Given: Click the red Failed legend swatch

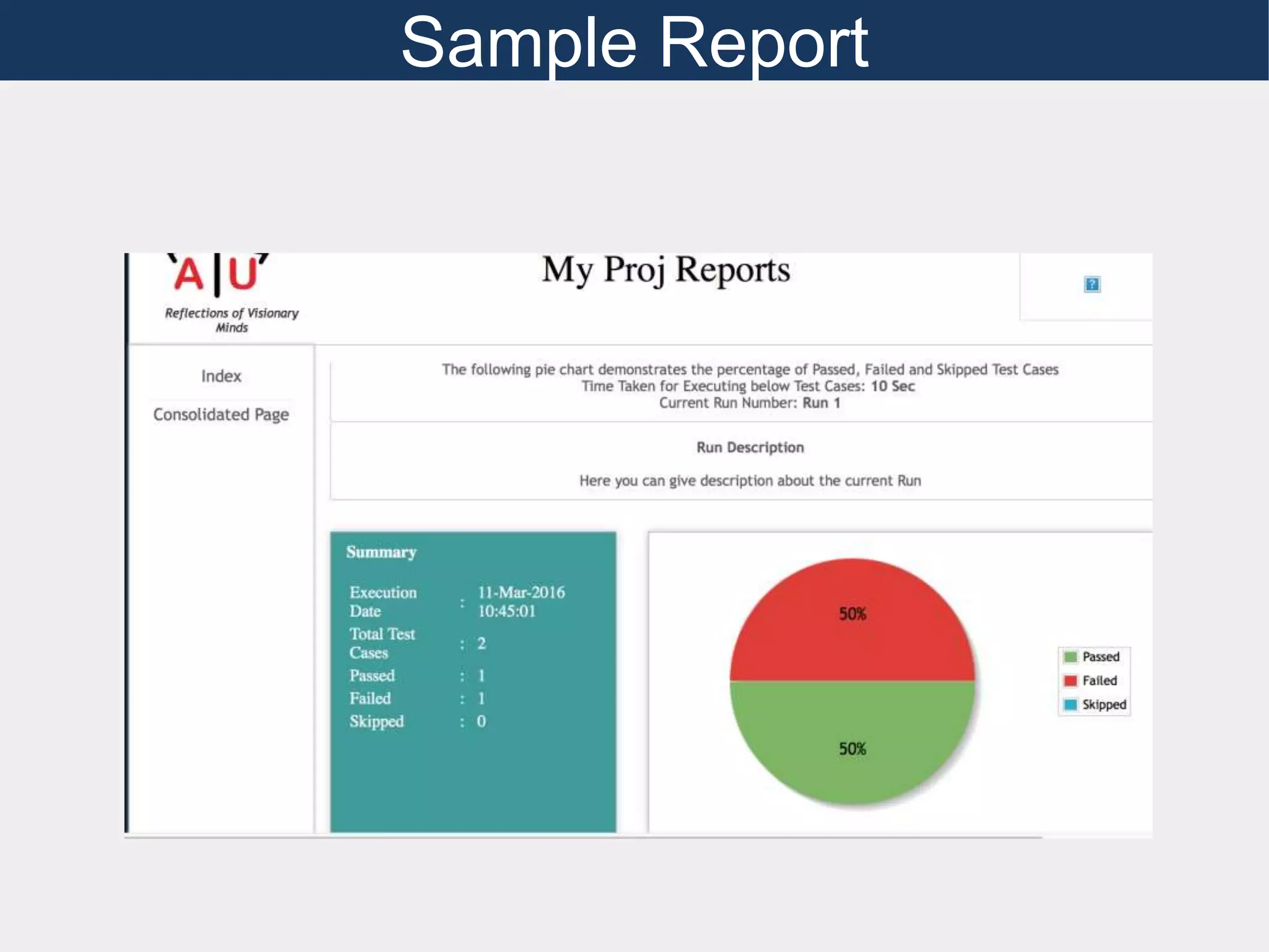Looking at the screenshot, I should point(1070,681).
